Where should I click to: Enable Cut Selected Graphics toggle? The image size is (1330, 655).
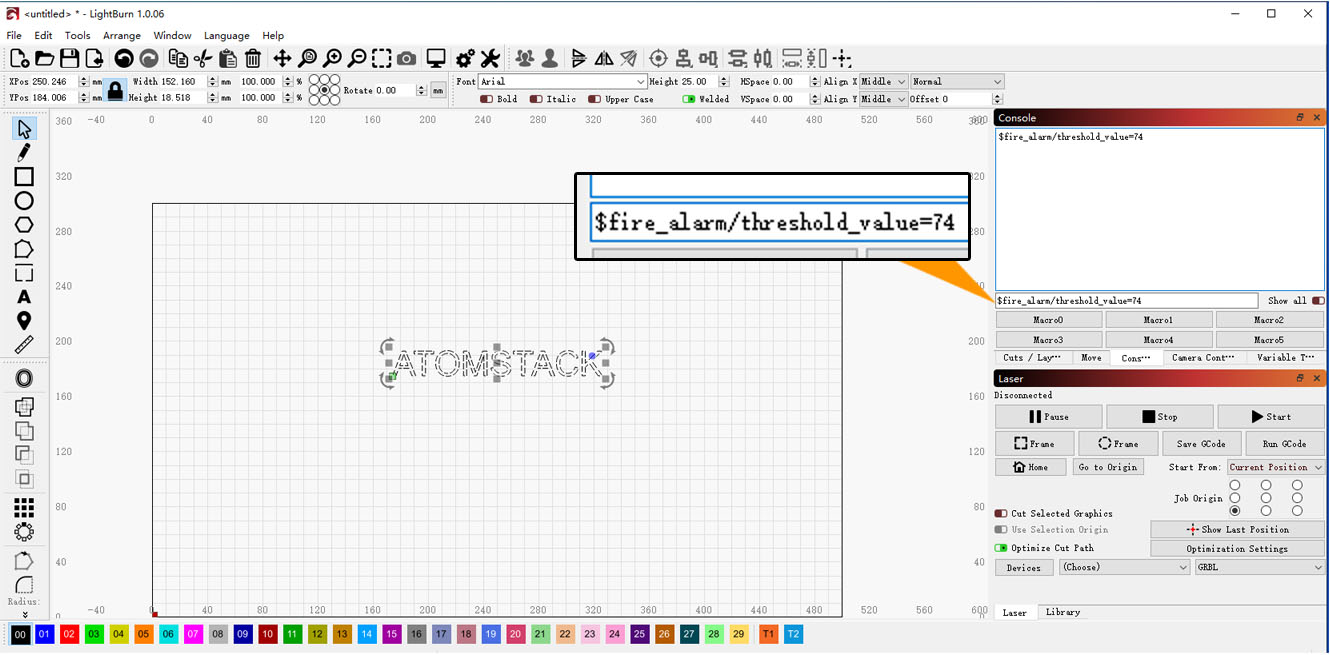(x=1001, y=513)
